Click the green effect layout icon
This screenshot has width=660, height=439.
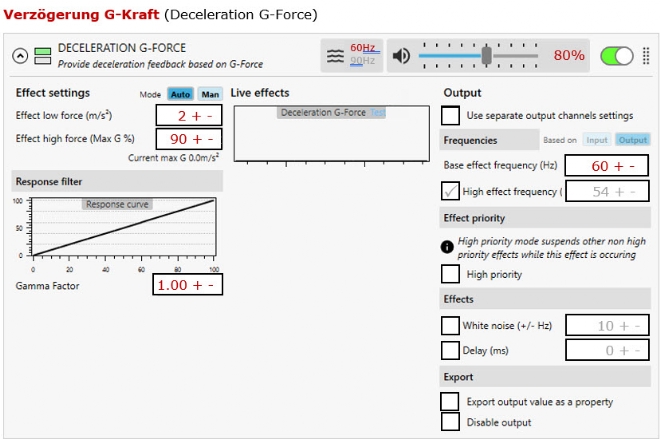(42, 56)
